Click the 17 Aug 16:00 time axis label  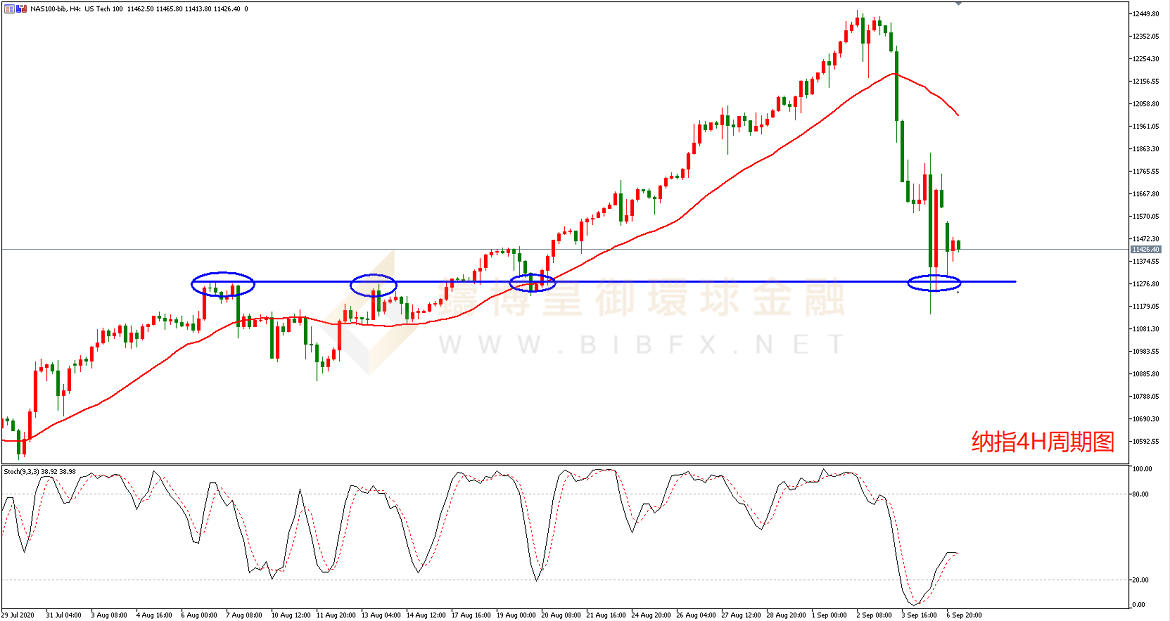(x=470, y=614)
